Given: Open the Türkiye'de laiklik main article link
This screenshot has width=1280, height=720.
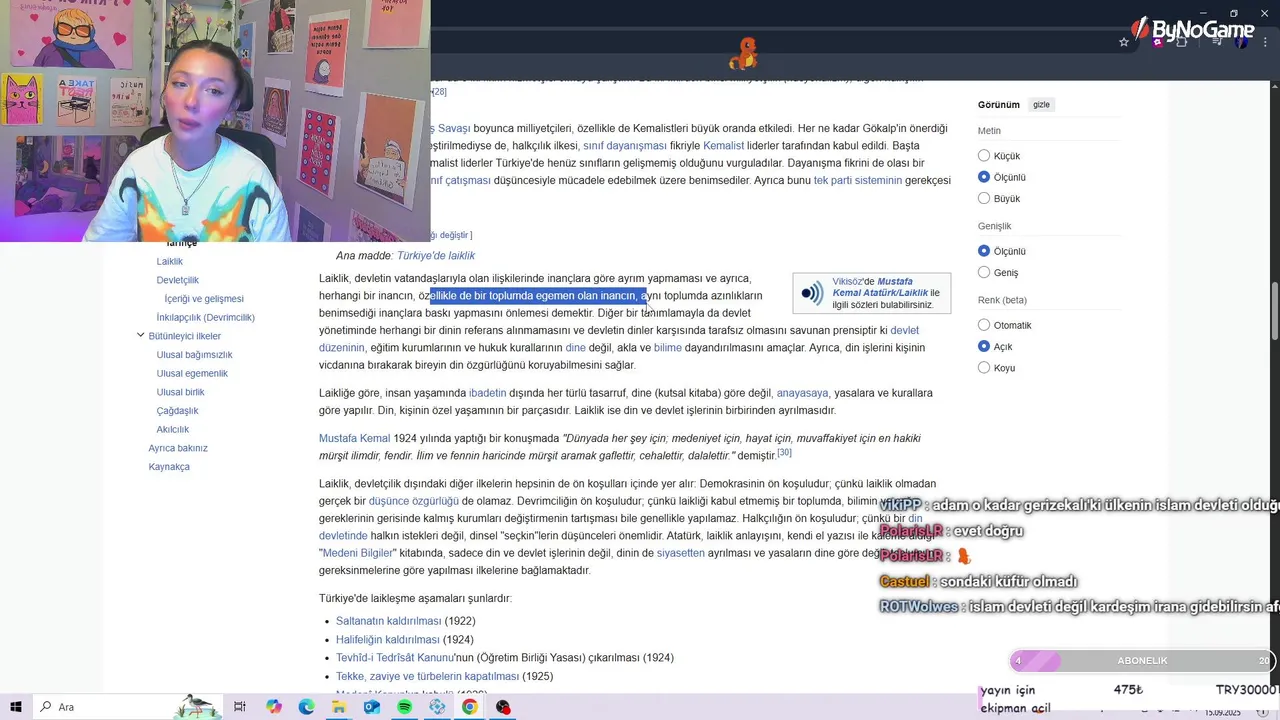Looking at the screenshot, I should click(x=436, y=256).
